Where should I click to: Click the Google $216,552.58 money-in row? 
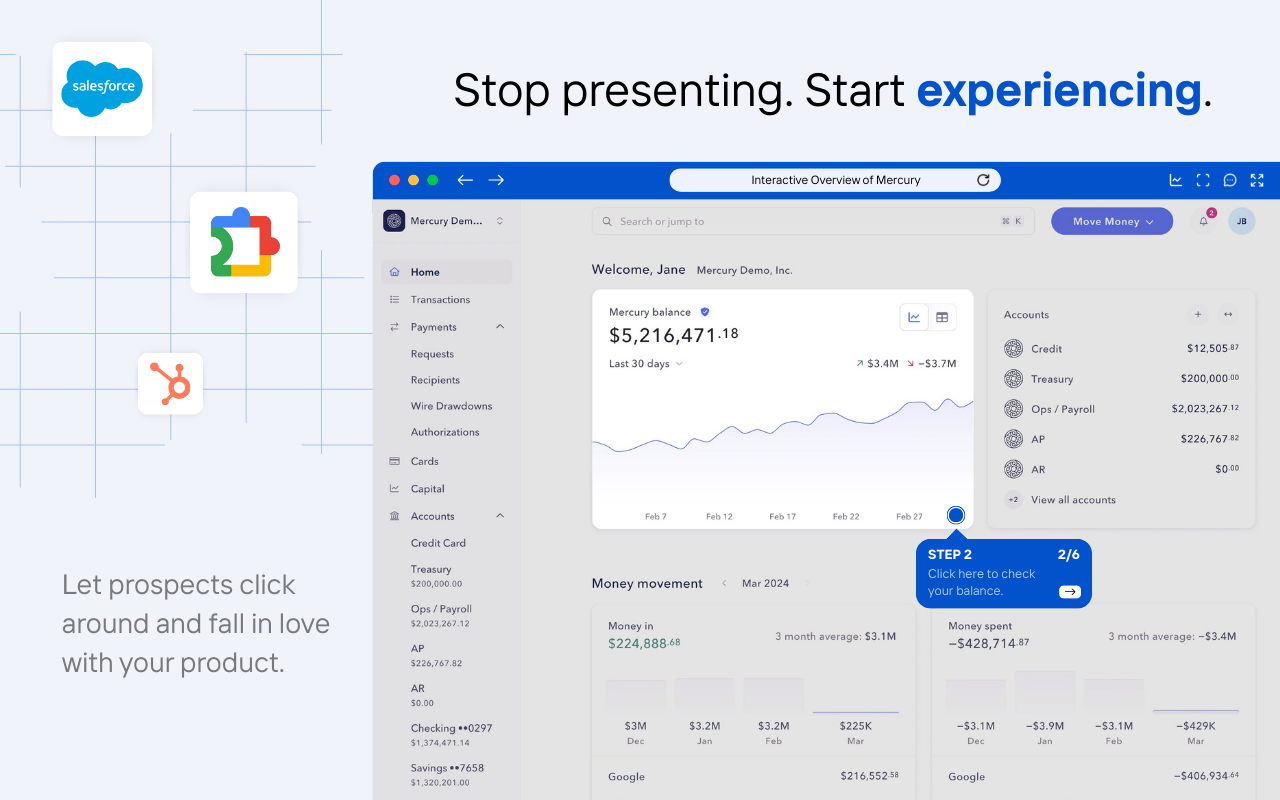point(753,776)
